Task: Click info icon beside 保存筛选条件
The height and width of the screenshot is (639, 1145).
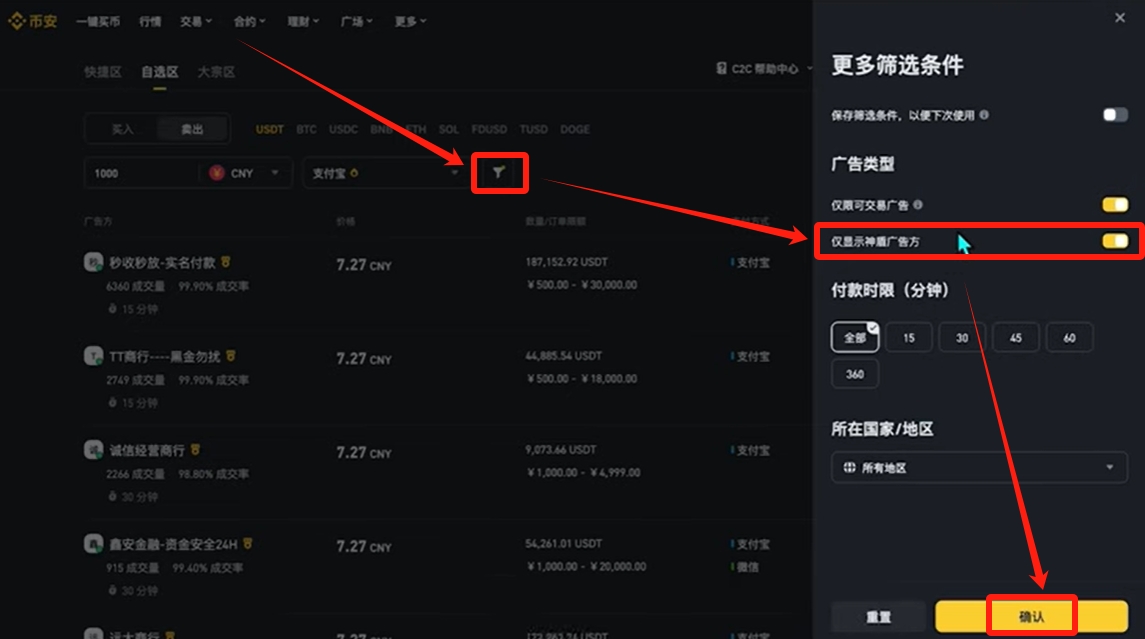Action: (x=984, y=115)
